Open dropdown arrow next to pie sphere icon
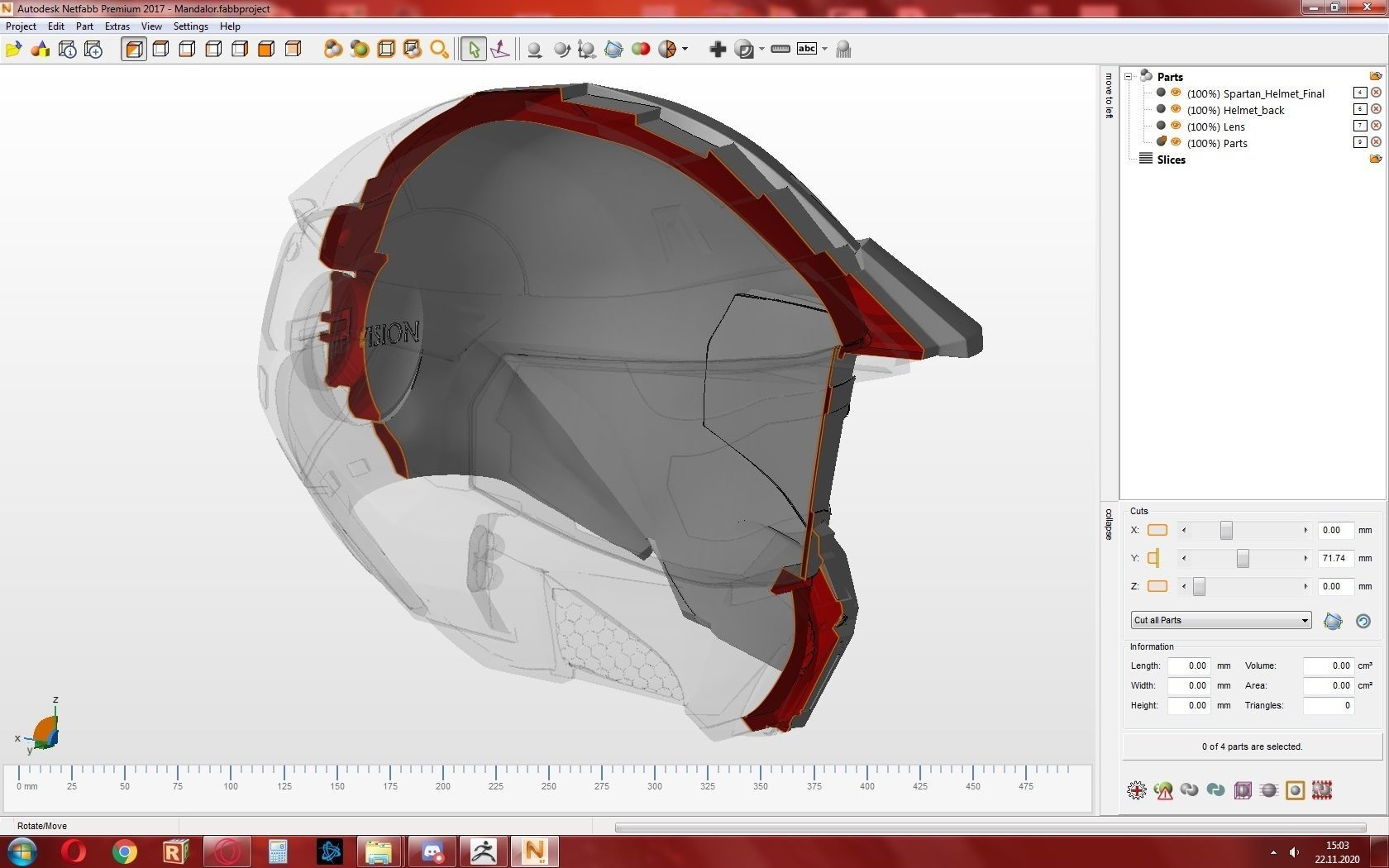 [685, 50]
